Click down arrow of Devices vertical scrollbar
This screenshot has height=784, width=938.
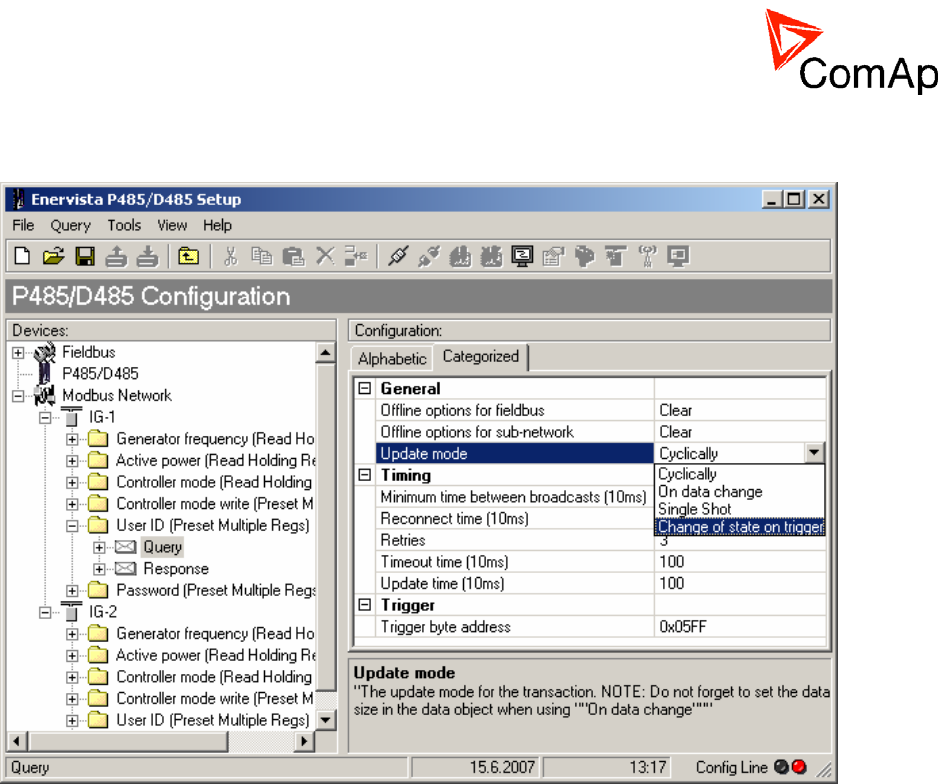pyautogui.click(x=325, y=719)
